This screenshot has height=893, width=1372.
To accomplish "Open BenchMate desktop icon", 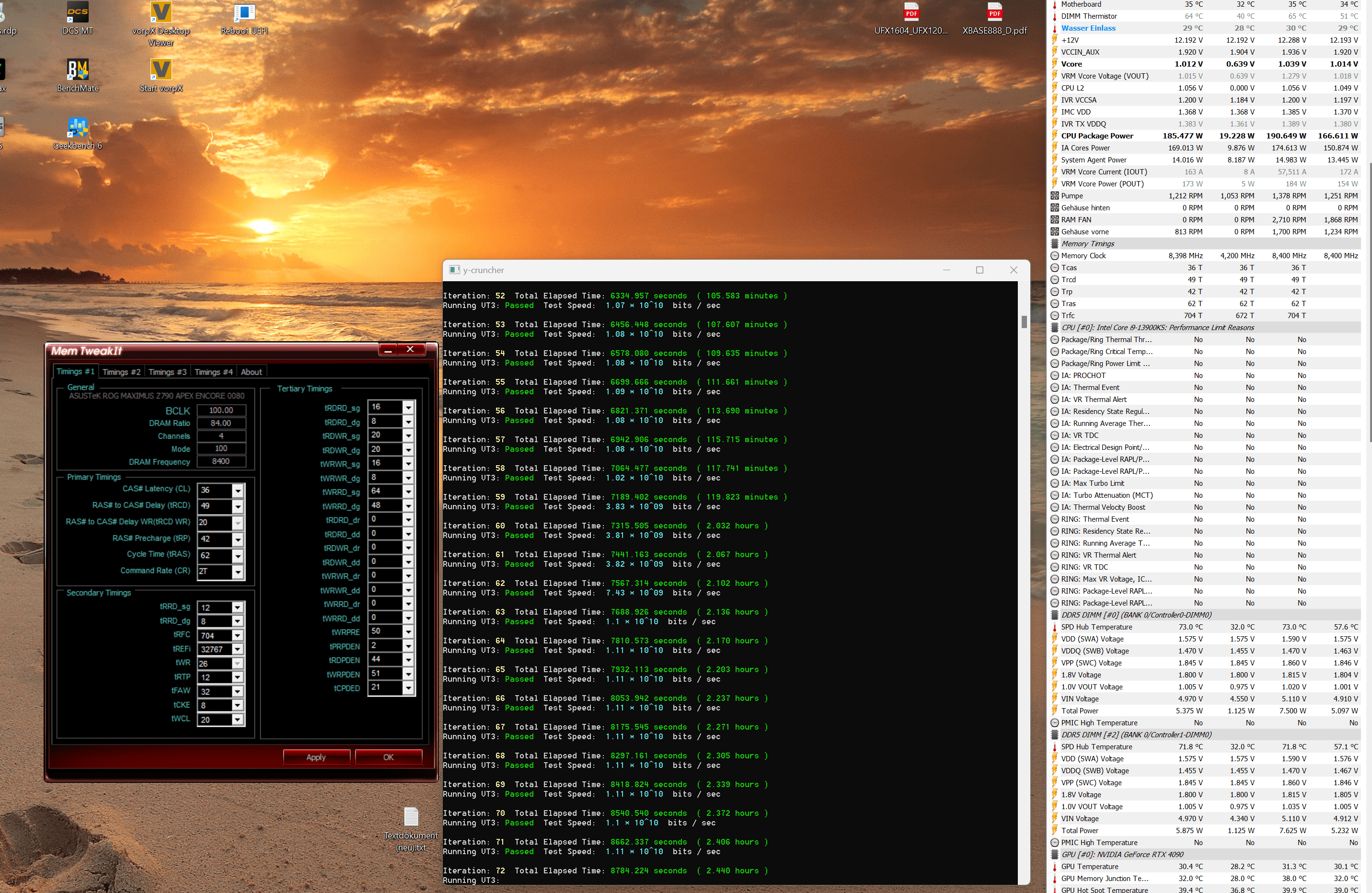I will point(78,76).
